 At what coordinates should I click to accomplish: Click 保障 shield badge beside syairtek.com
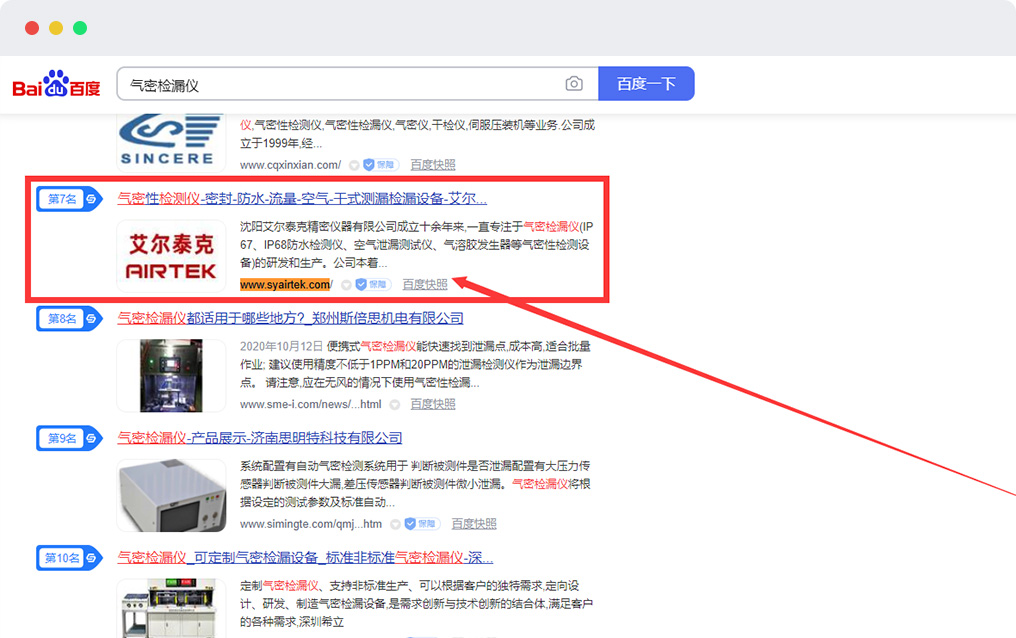(373, 284)
